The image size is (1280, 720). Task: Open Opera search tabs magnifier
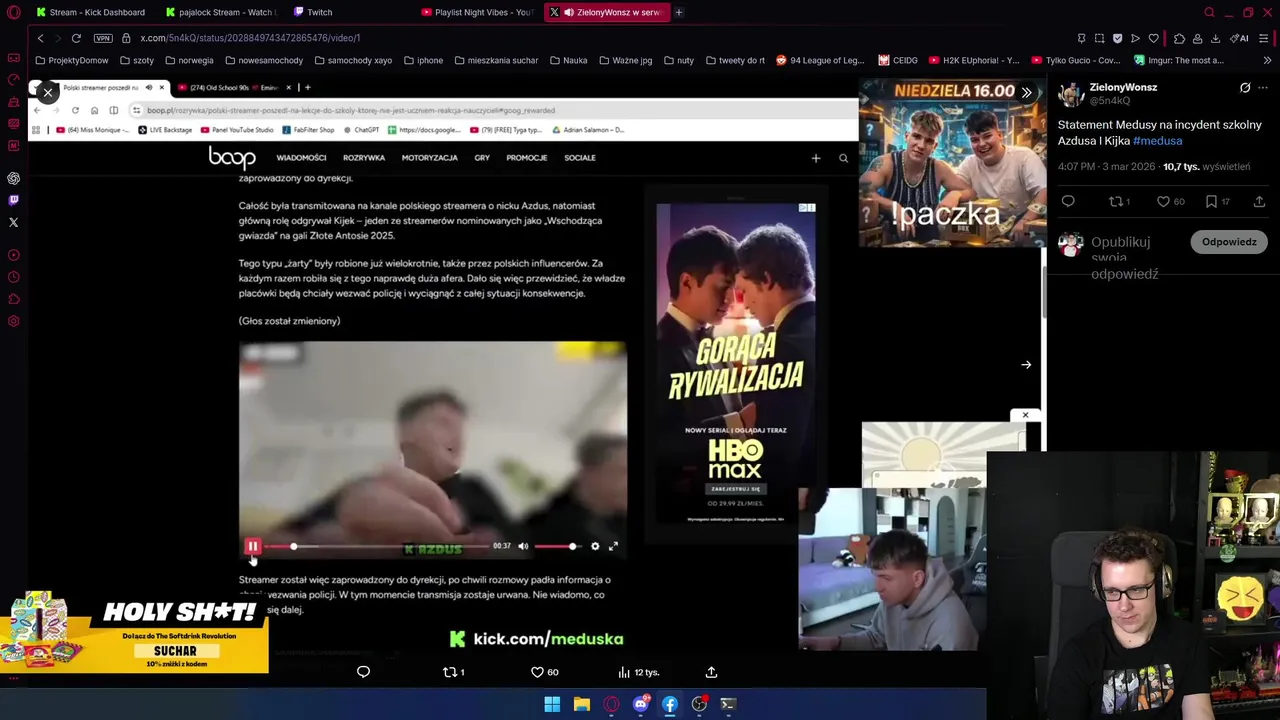1210,12
